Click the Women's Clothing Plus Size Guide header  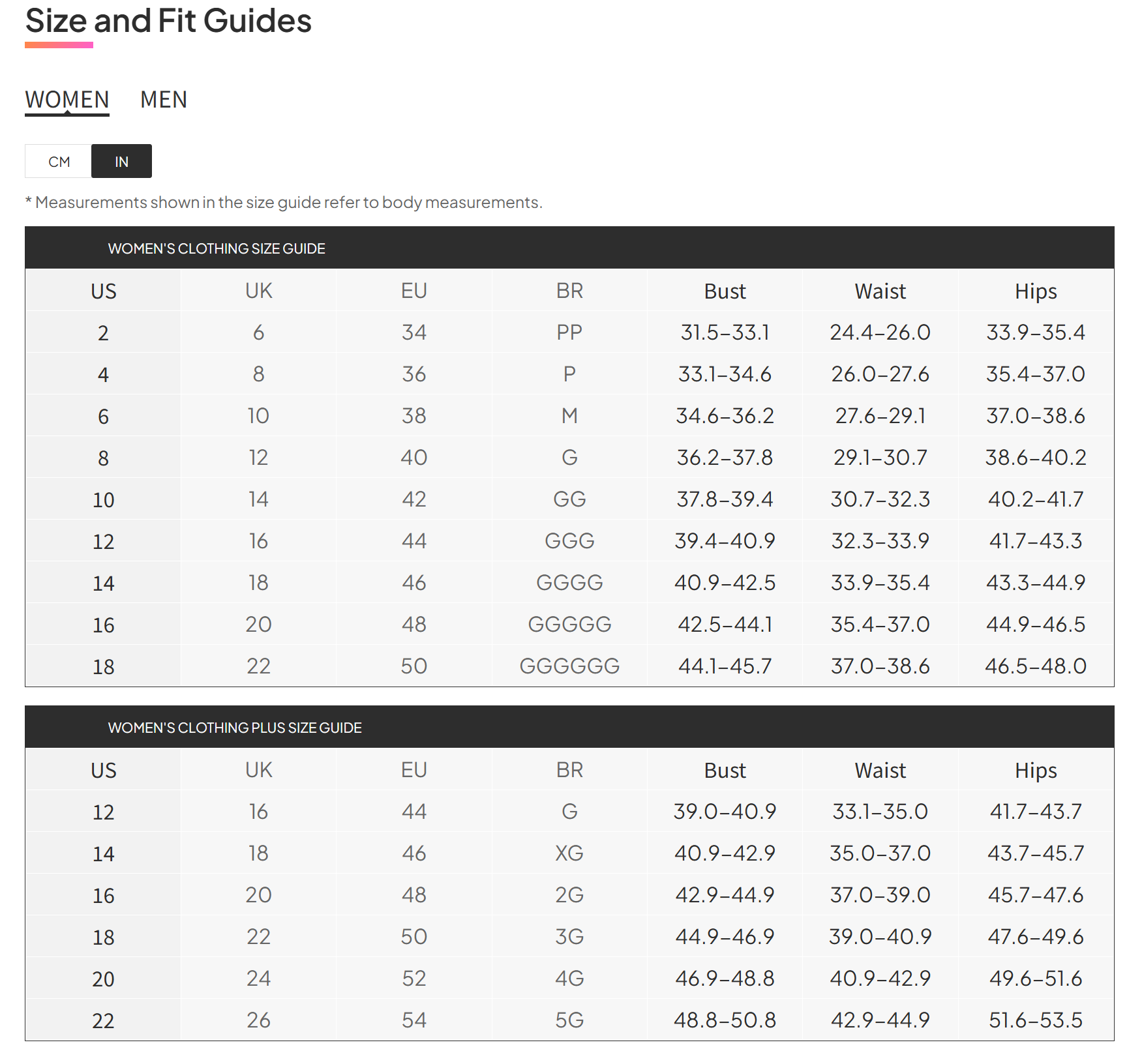coord(235,728)
